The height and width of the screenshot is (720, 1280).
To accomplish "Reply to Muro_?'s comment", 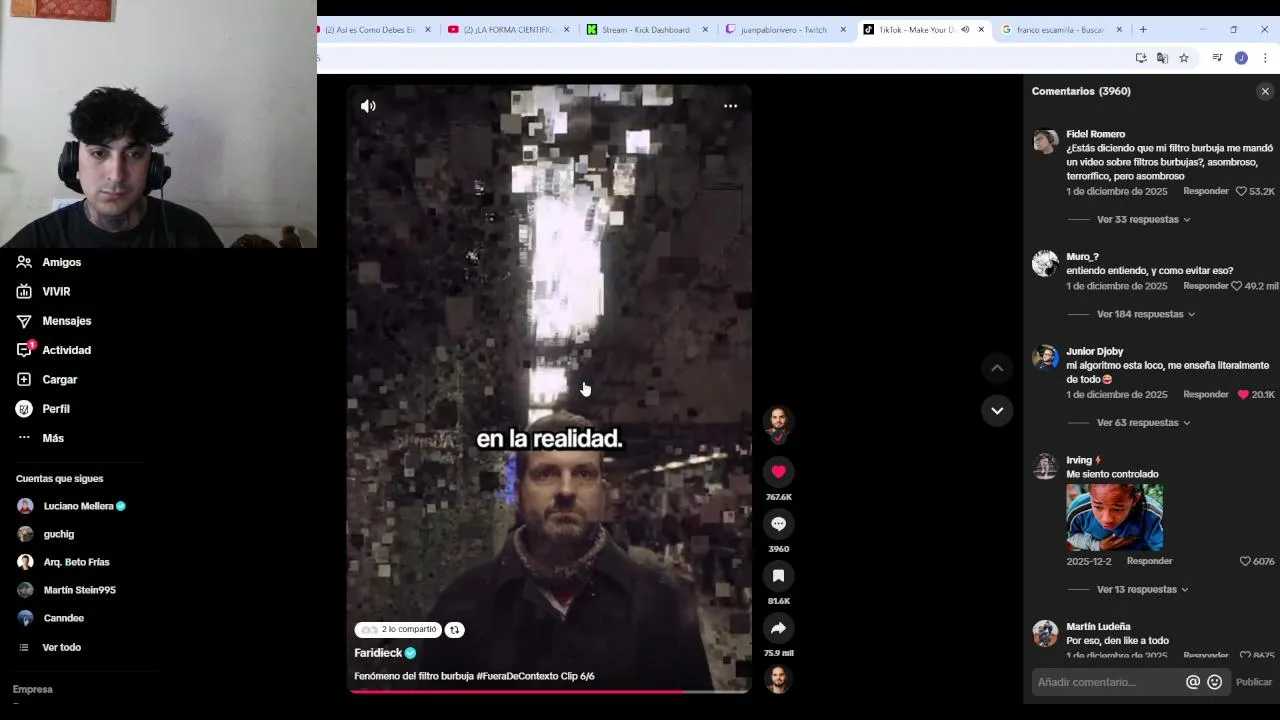I will click(1206, 286).
